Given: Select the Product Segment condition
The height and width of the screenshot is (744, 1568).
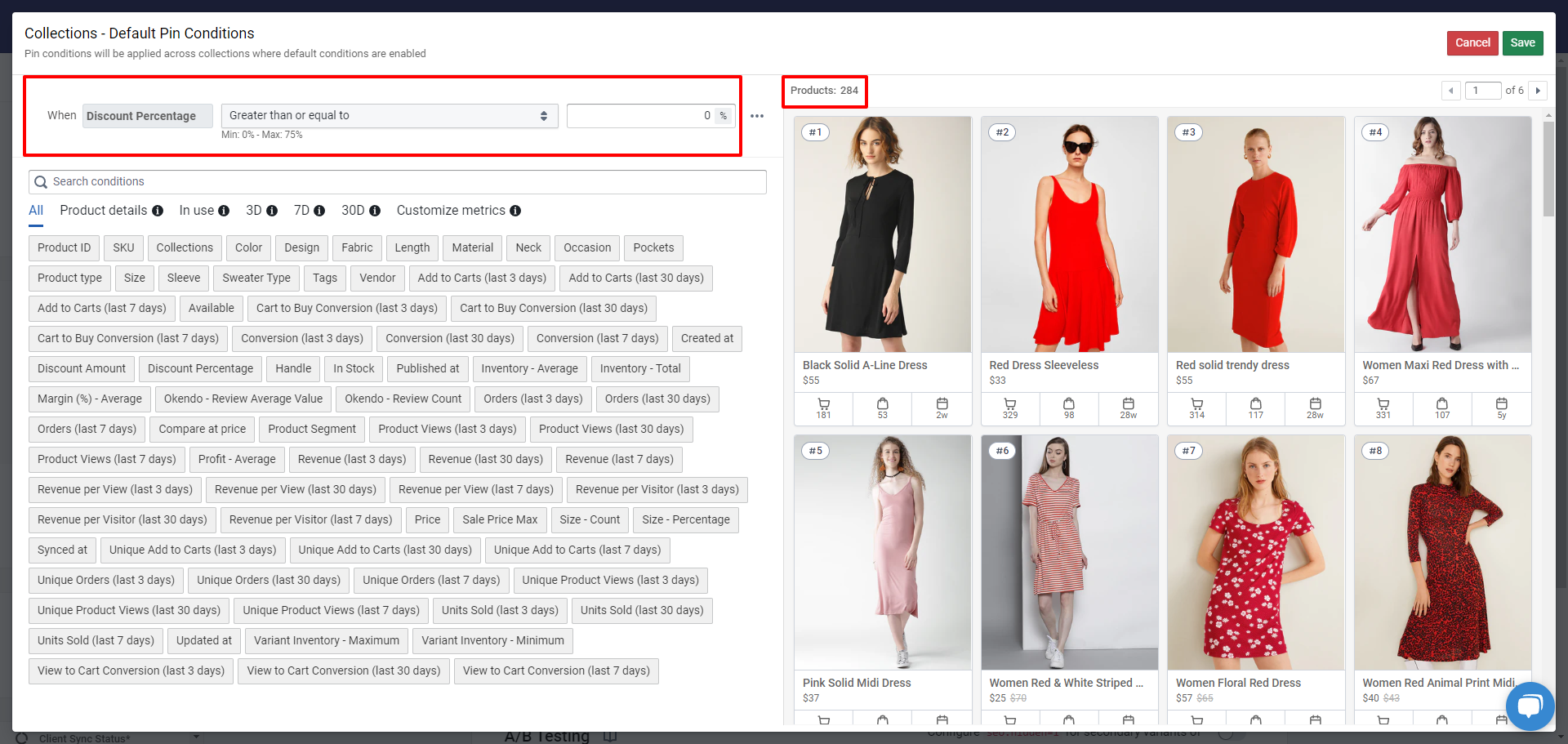Looking at the screenshot, I should point(312,430).
